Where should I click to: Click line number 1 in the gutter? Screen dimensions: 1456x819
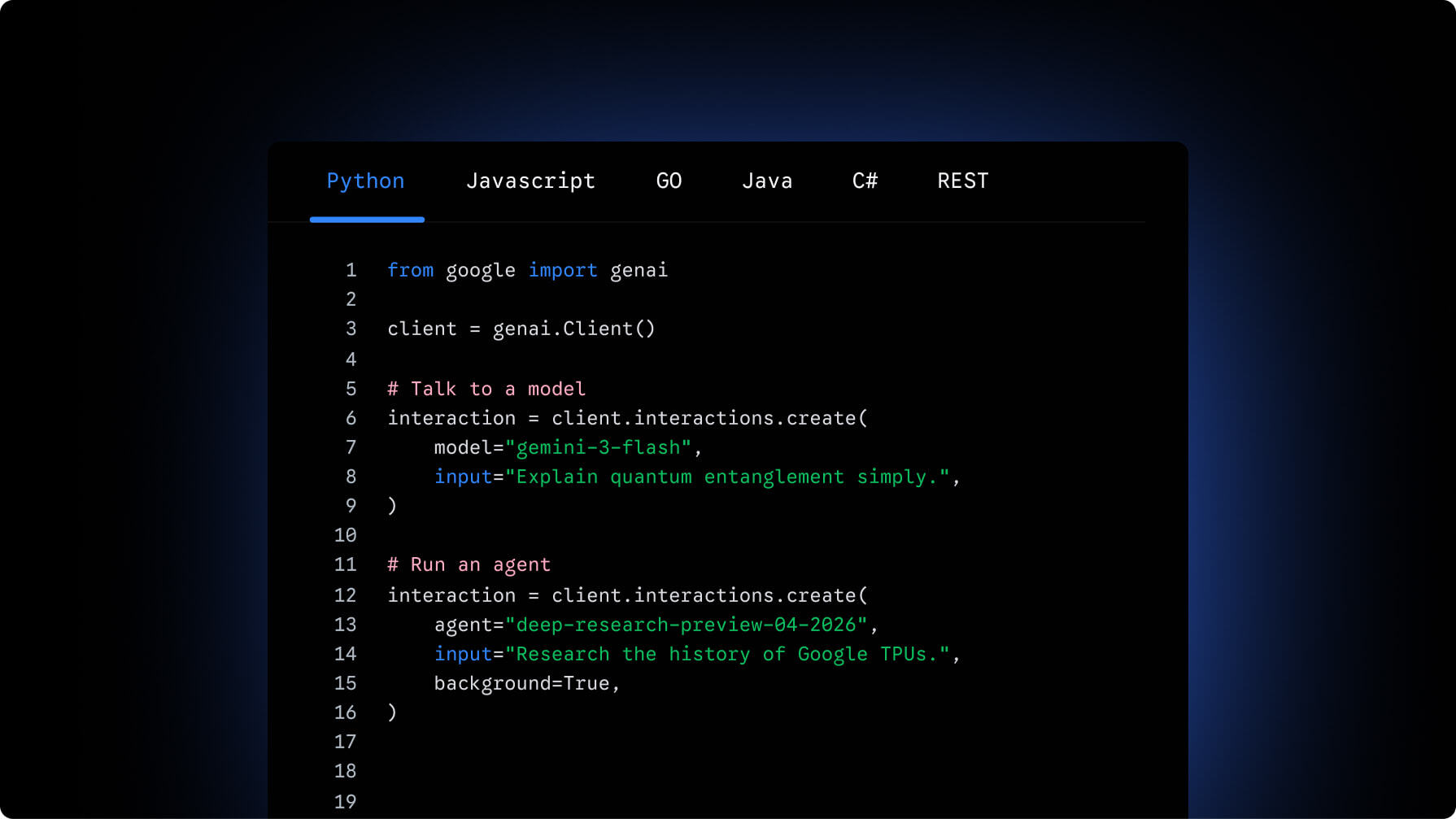[x=351, y=270]
